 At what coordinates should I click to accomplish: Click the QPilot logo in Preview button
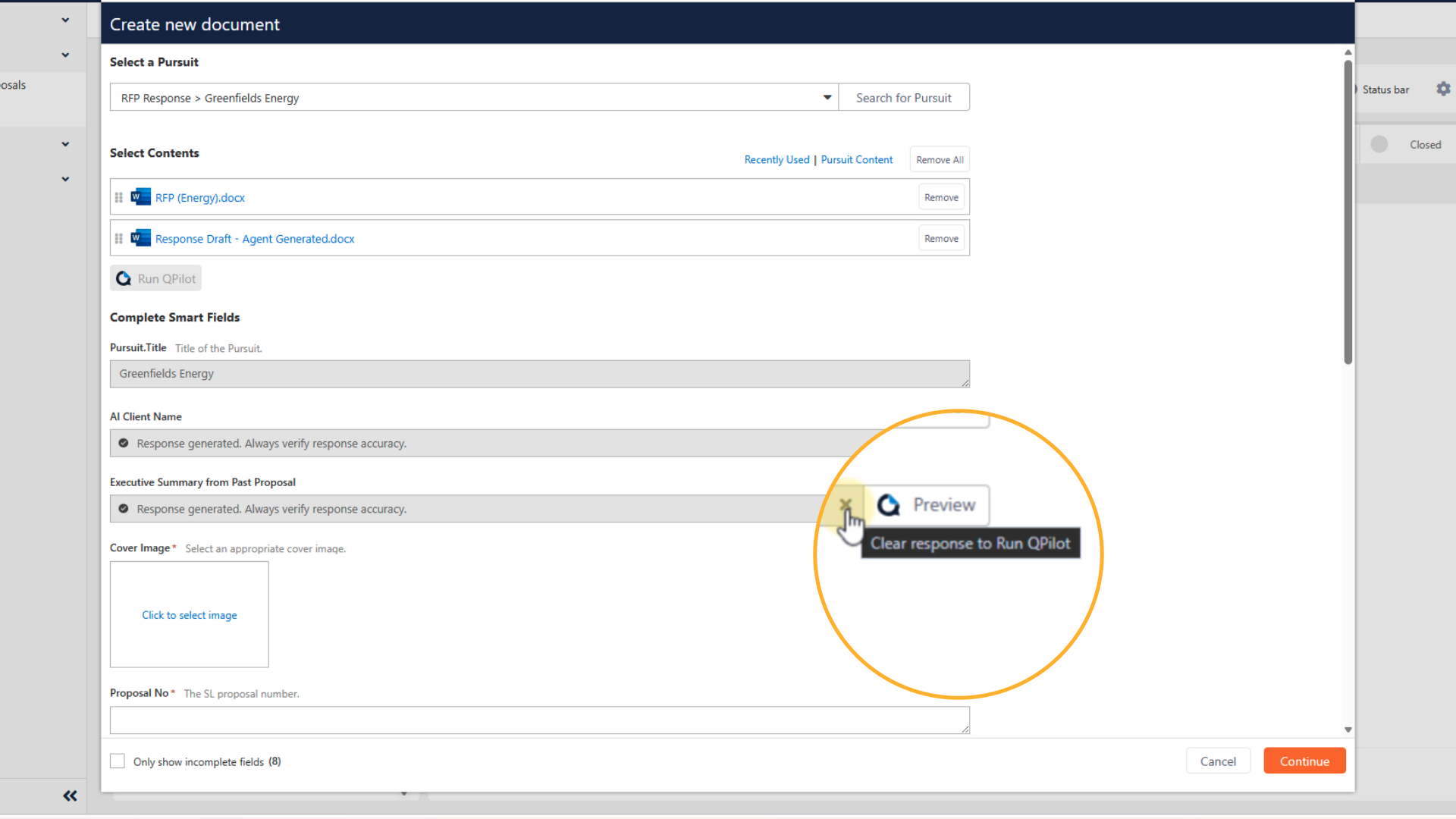(889, 505)
